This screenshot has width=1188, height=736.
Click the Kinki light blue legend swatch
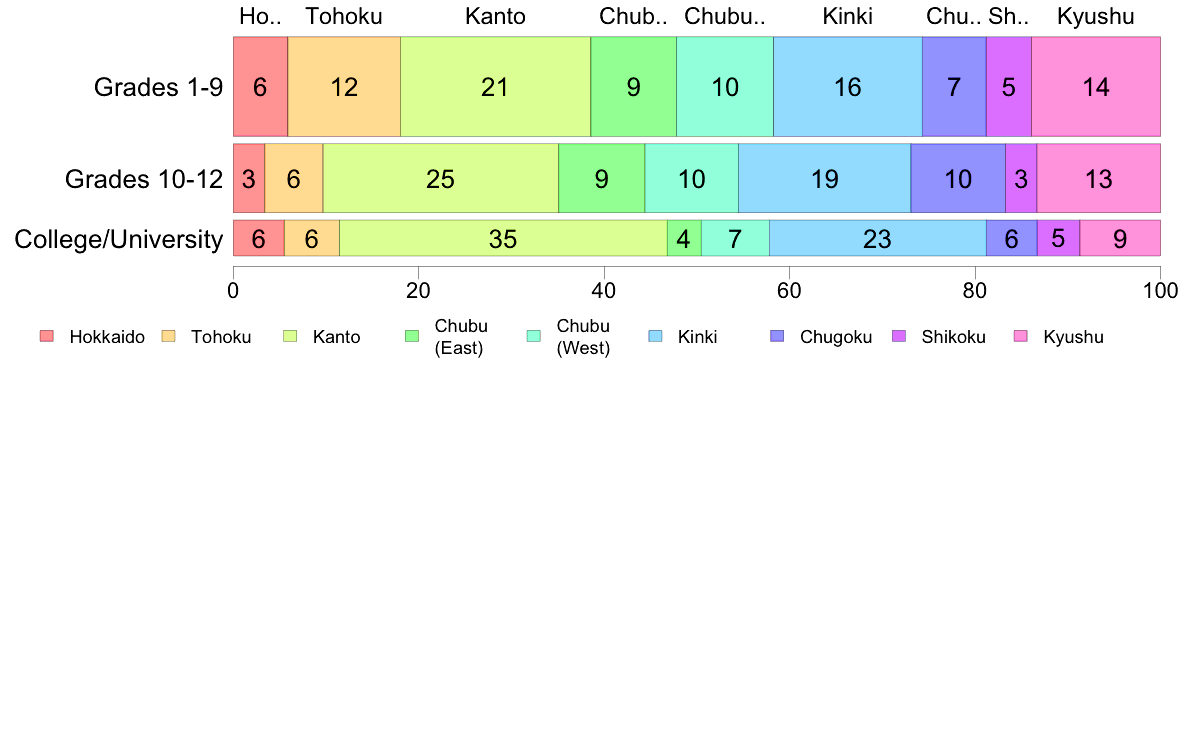(655, 337)
